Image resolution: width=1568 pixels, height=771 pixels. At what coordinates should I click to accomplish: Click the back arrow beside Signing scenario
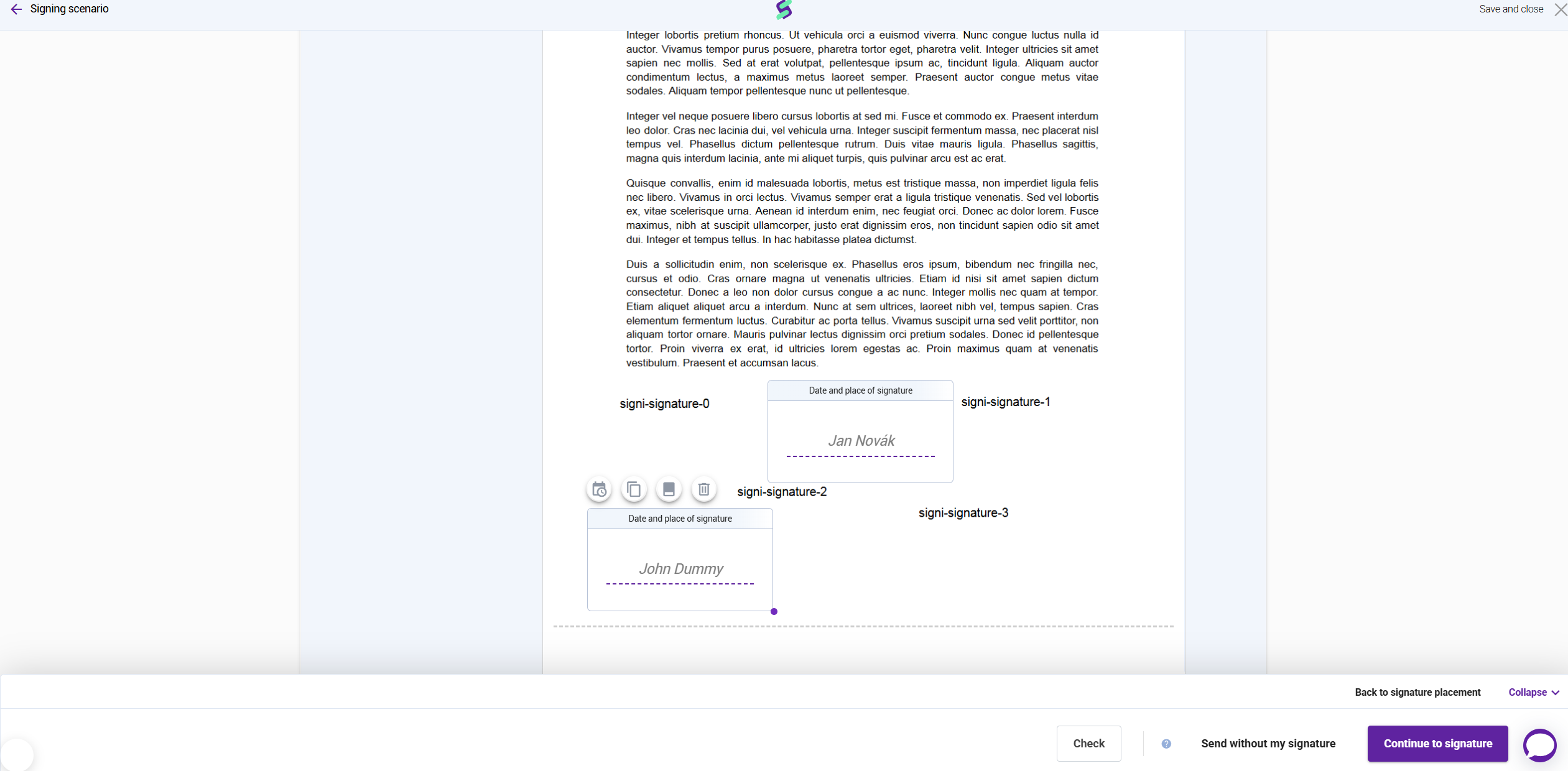click(x=16, y=9)
